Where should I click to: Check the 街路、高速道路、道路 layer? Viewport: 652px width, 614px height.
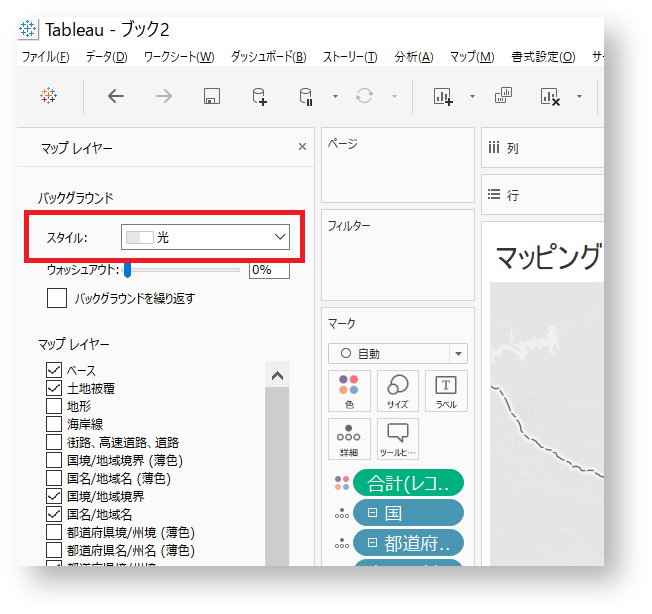[54, 442]
